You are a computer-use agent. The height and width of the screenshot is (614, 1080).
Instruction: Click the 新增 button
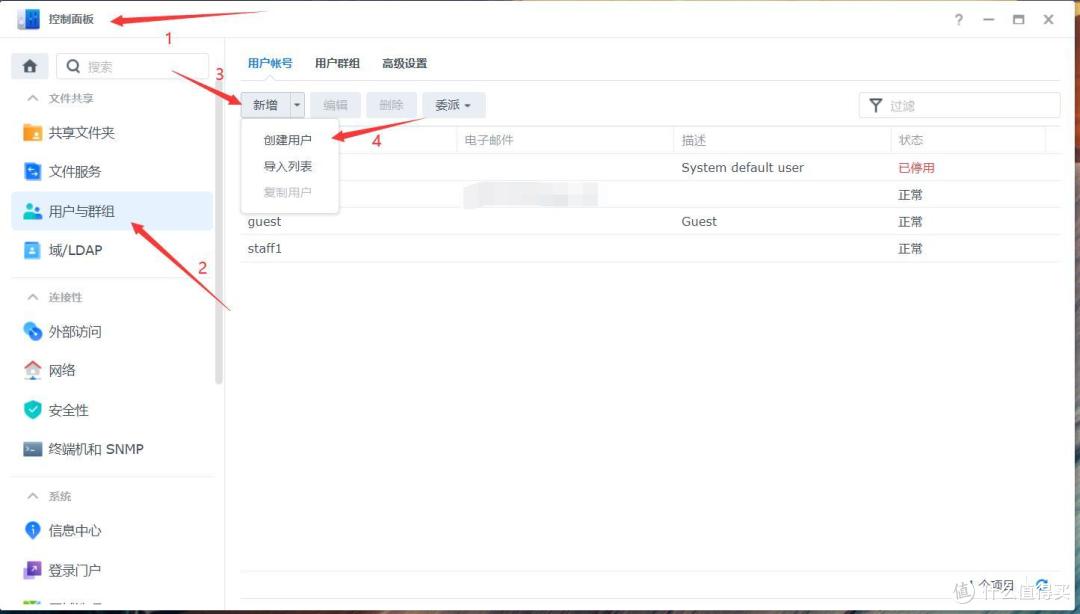click(x=265, y=105)
